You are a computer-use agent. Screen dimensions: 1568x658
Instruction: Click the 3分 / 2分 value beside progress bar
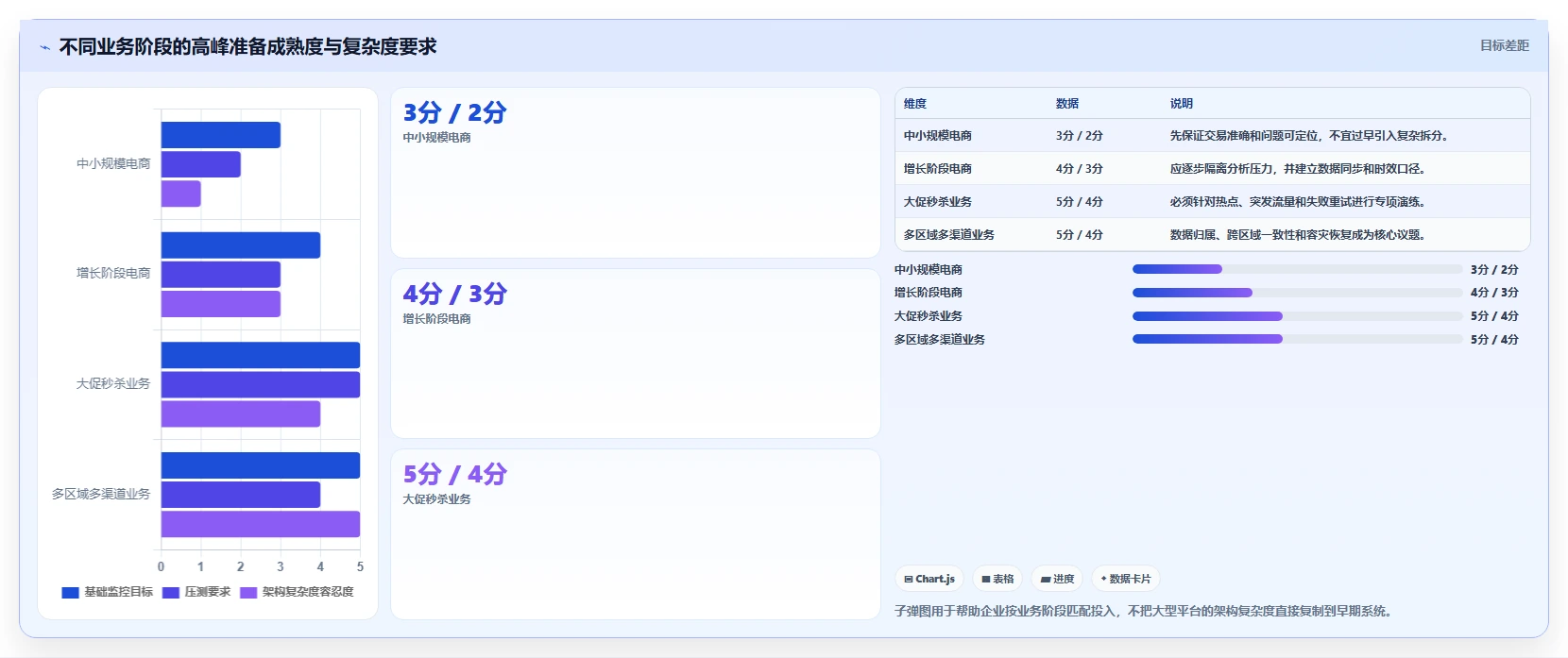pyautogui.click(x=1494, y=270)
